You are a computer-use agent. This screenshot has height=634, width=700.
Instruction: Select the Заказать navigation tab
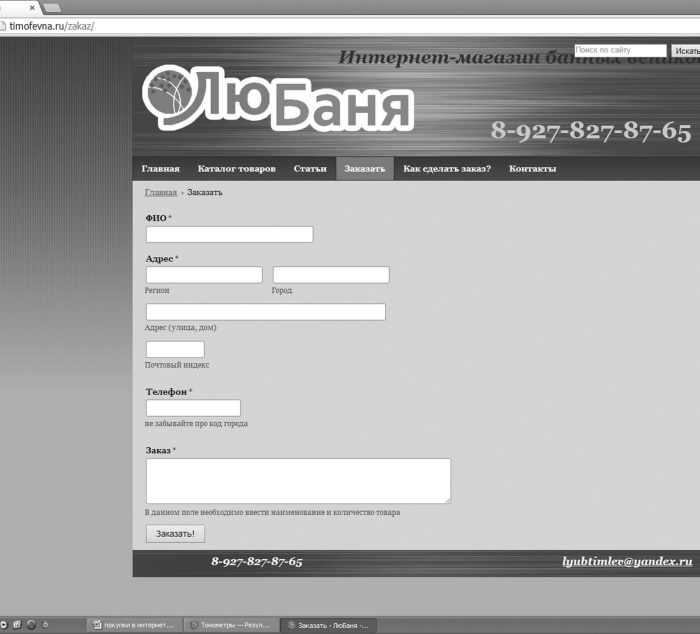(x=365, y=169)
